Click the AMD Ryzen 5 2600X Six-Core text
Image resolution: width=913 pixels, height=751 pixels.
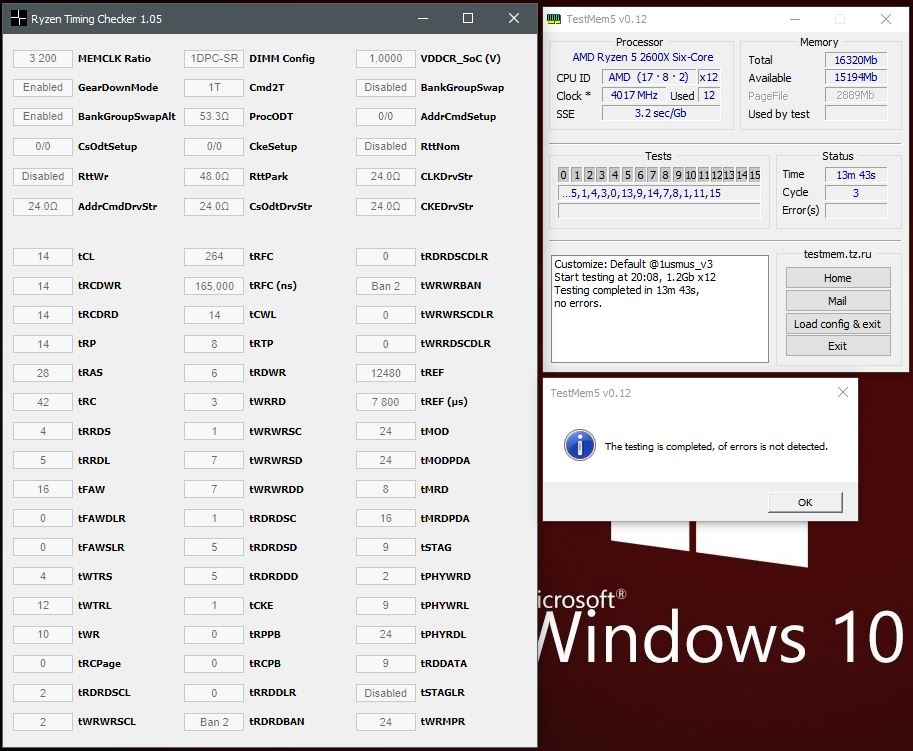click(642, 57)
